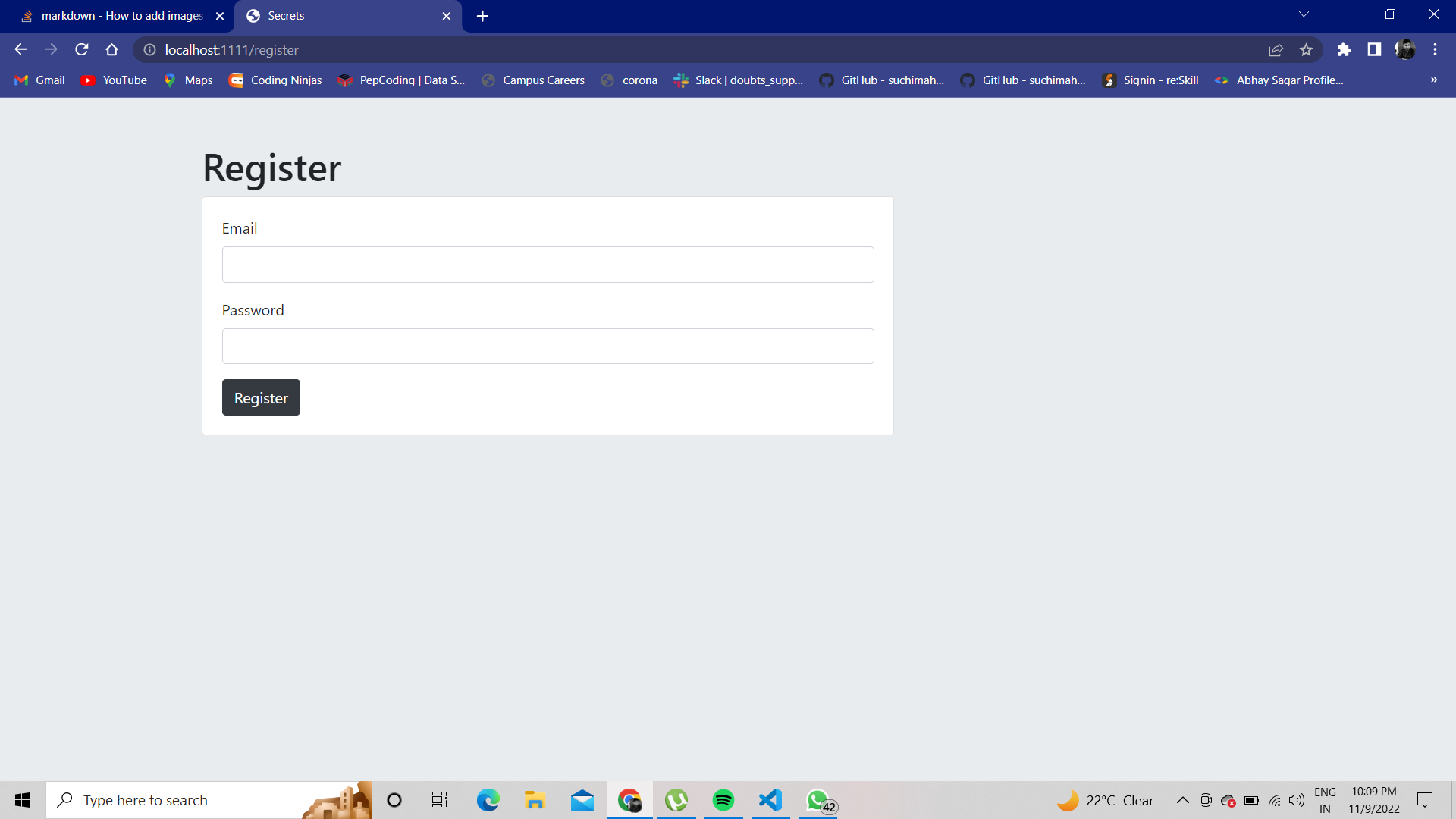
Task: Open the Coding Ninjas bookmark
Action: [275, 80]
